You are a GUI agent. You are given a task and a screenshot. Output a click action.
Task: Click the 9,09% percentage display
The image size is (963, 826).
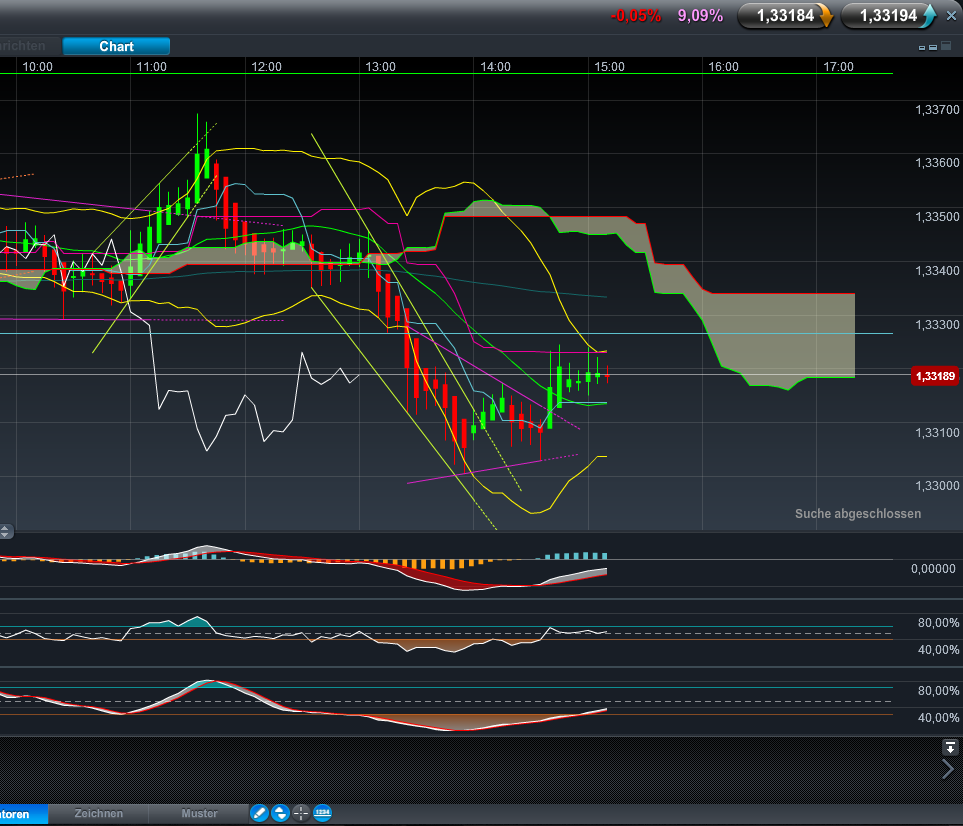700,16
